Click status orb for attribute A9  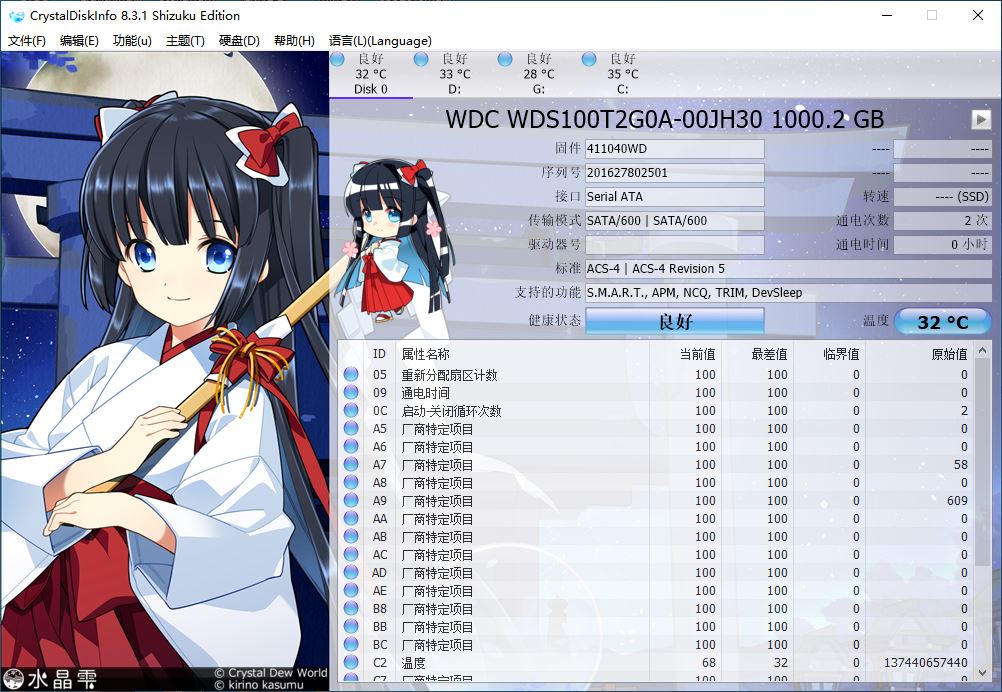click(351, 500)
